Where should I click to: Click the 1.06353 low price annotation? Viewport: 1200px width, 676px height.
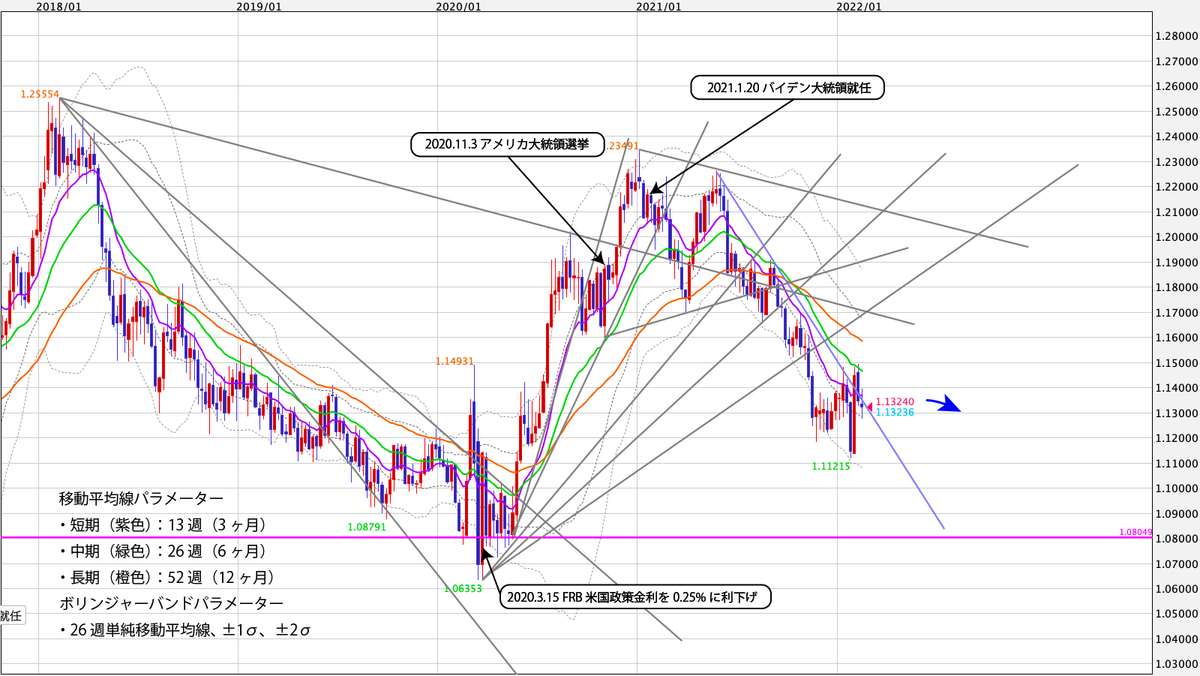coord(463,589)
